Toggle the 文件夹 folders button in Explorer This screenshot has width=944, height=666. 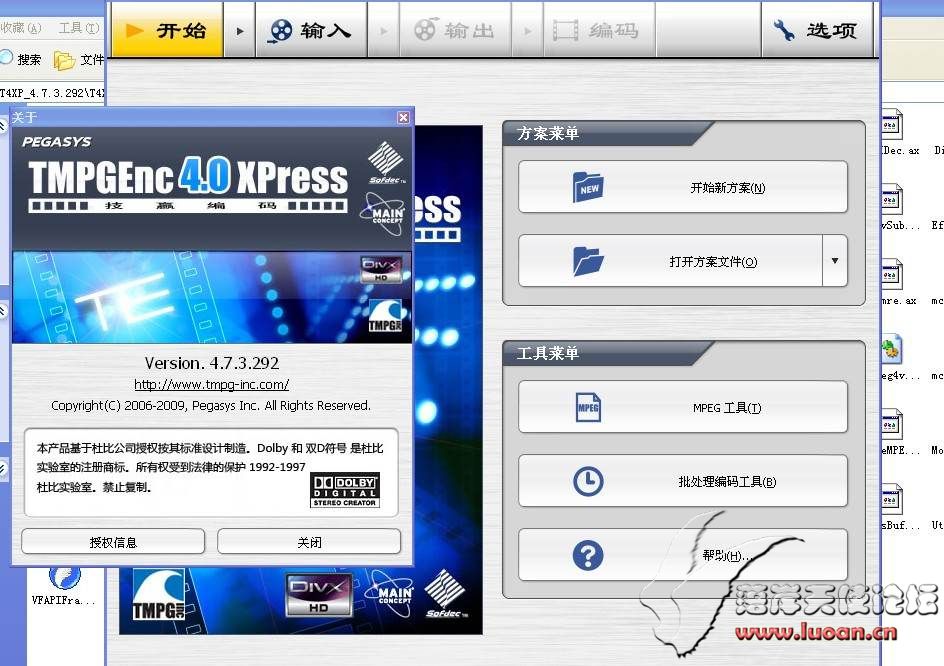pos(78,60)
